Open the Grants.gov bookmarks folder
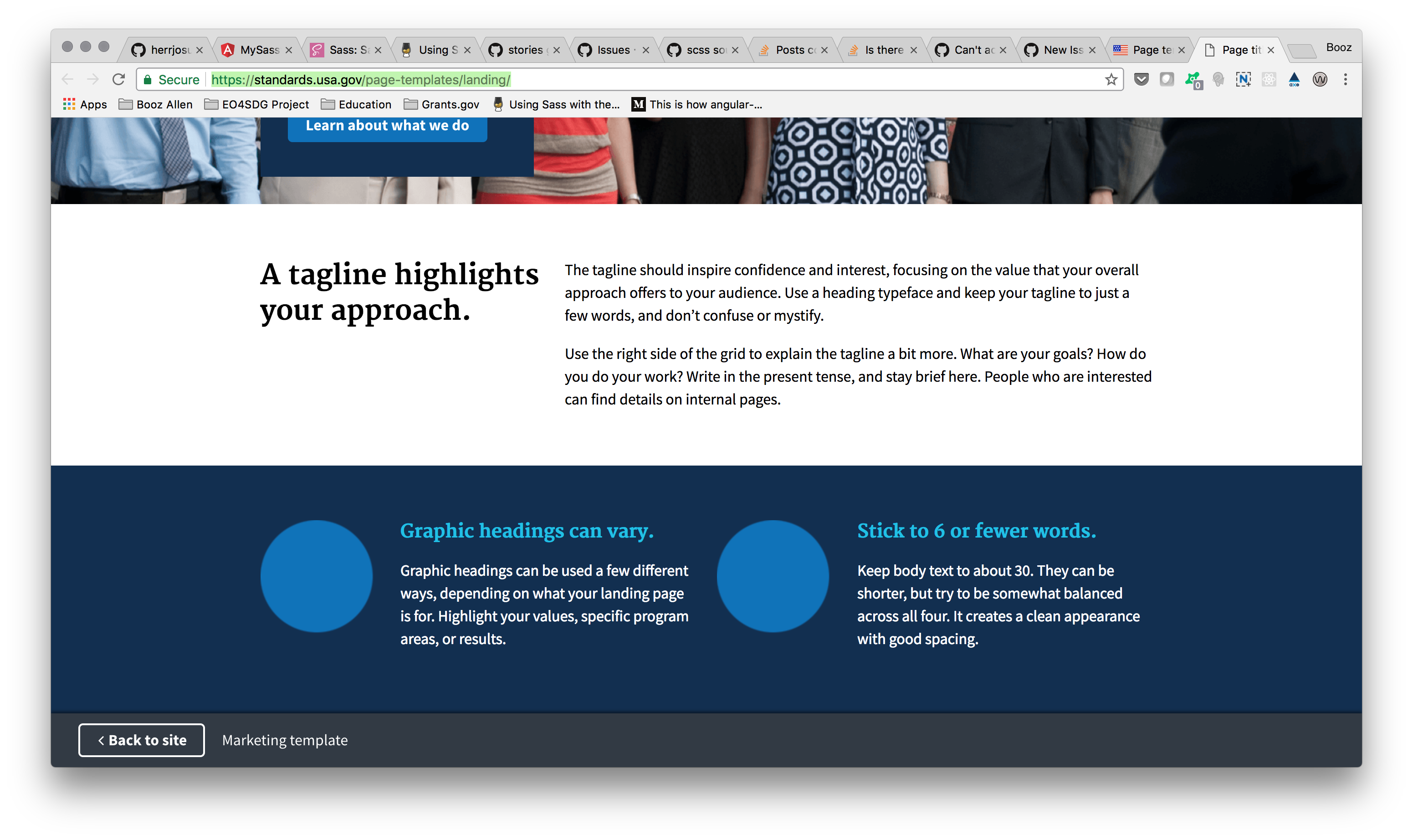This screenshot has width=1413, height=840. click(x=441, y=104)
